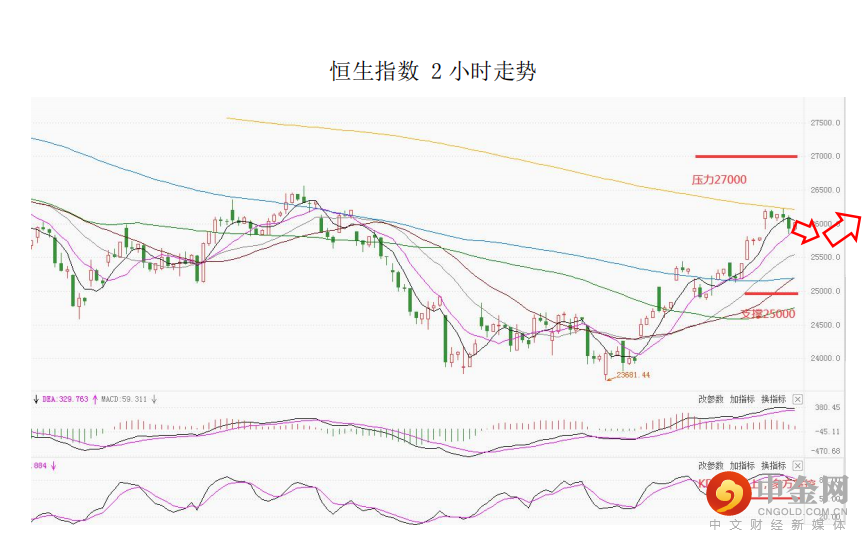Click the gray down arrow after MACD value
Image resolution: width=863 pixels, height=543 pixels.
[155, 398]
